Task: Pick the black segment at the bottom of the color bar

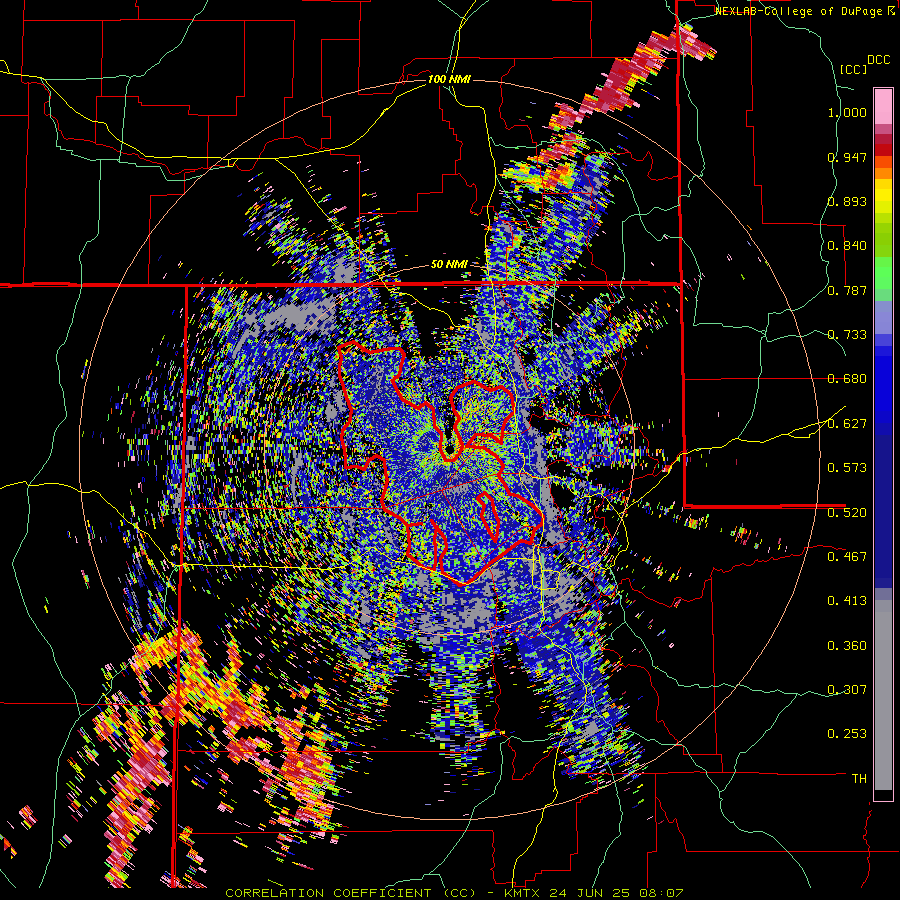Action: click(883, 795)
